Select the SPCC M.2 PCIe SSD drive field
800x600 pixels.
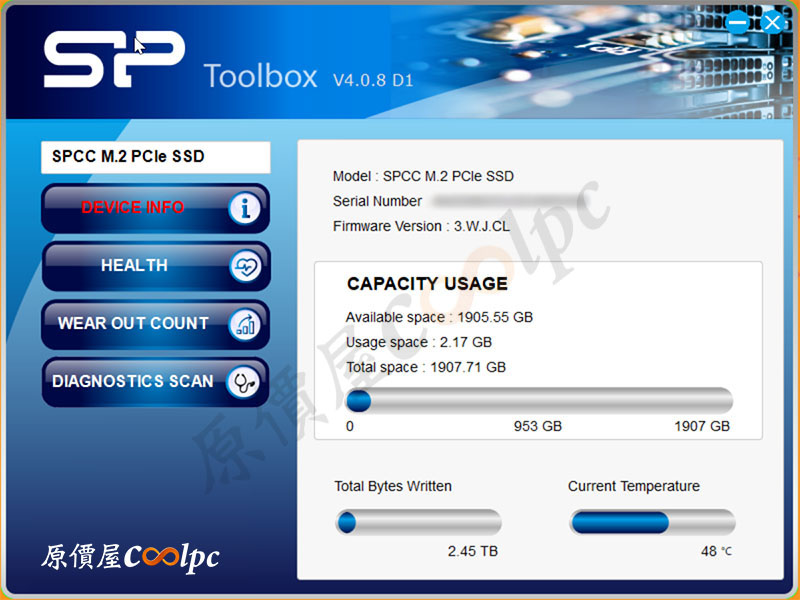[156, 157]
